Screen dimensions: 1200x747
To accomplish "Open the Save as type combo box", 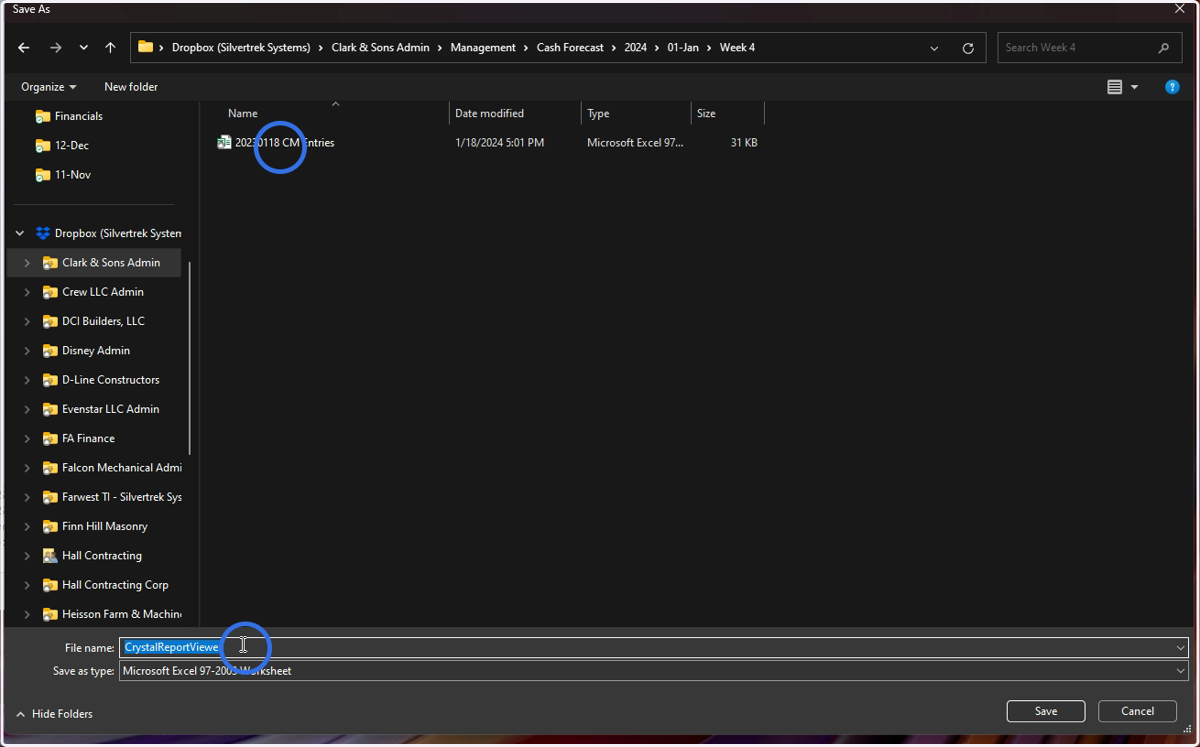I will 654,671.
